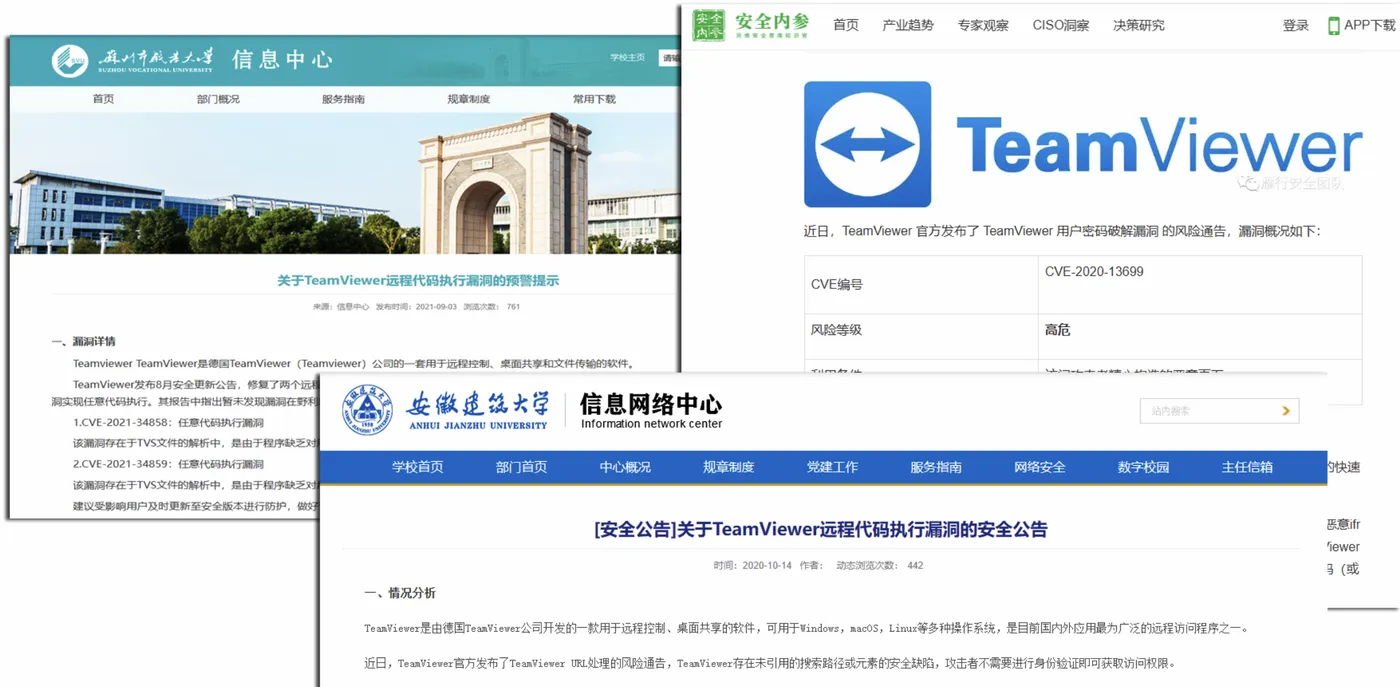The image size is (1400, 687).
Task: Click the Suzhou Vocational University logo
Action: [132, 60]
